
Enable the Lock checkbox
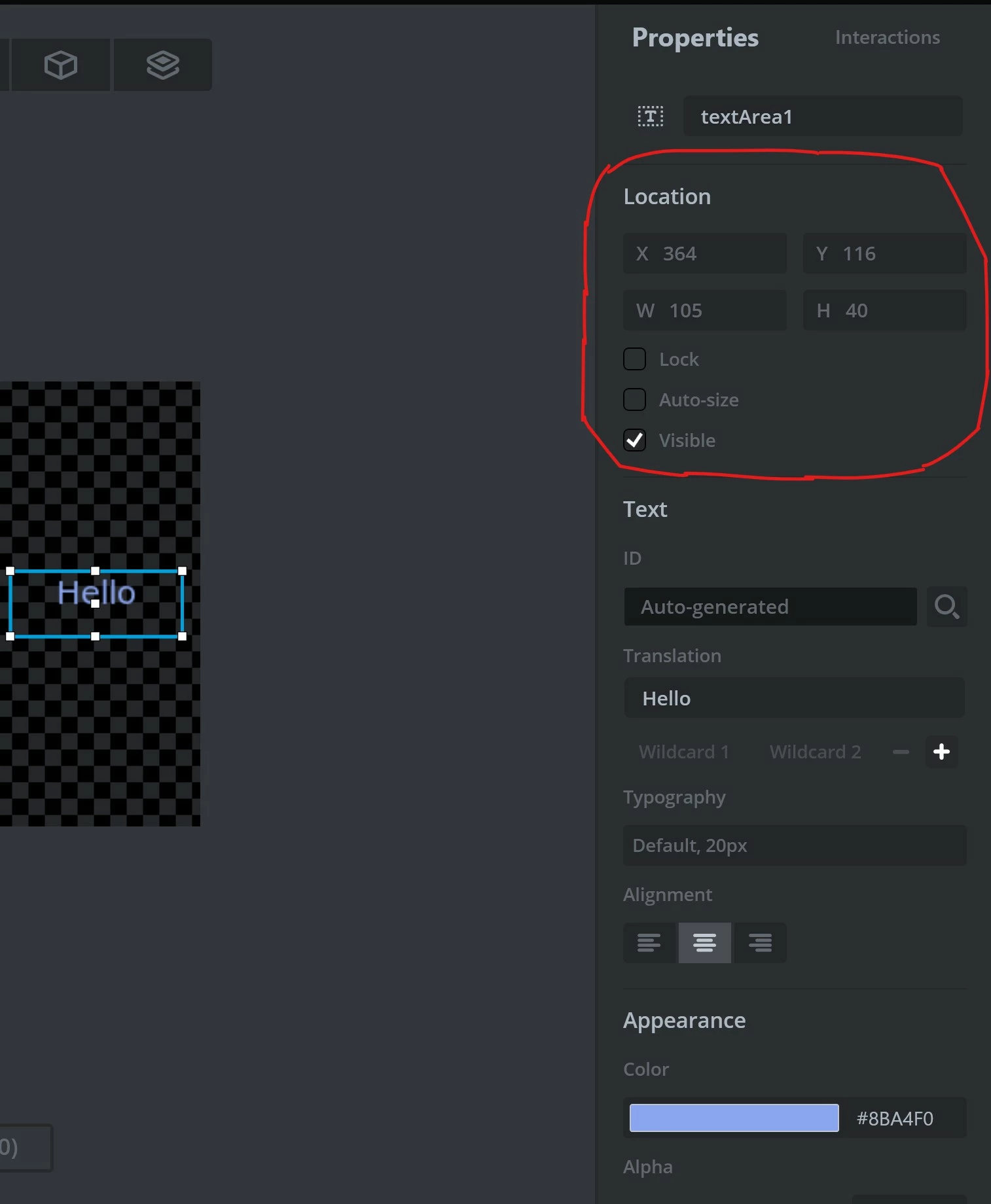pyautogui.click(x=634, y=359)
